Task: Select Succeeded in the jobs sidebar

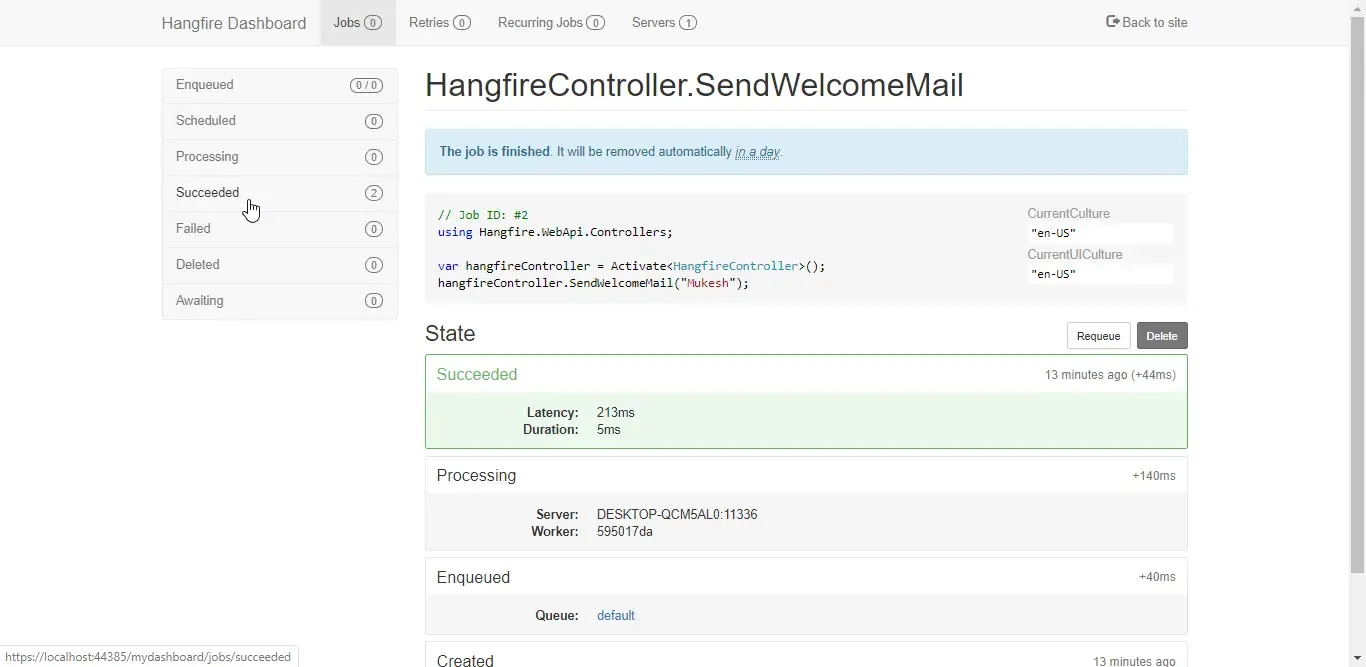Action: pos(207,193)
